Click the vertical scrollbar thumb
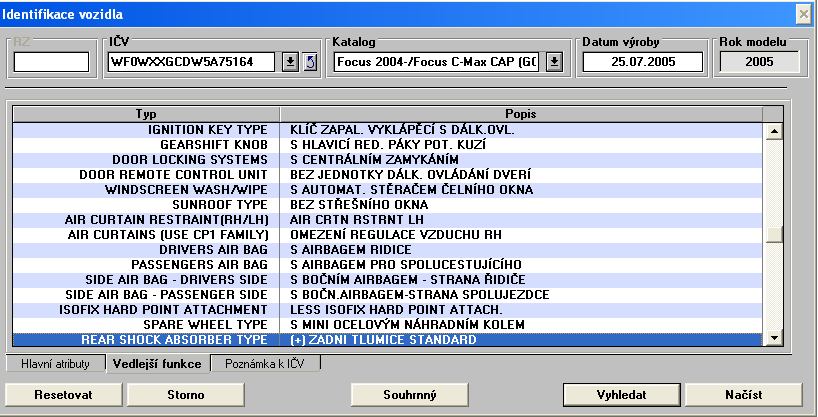 772,235
